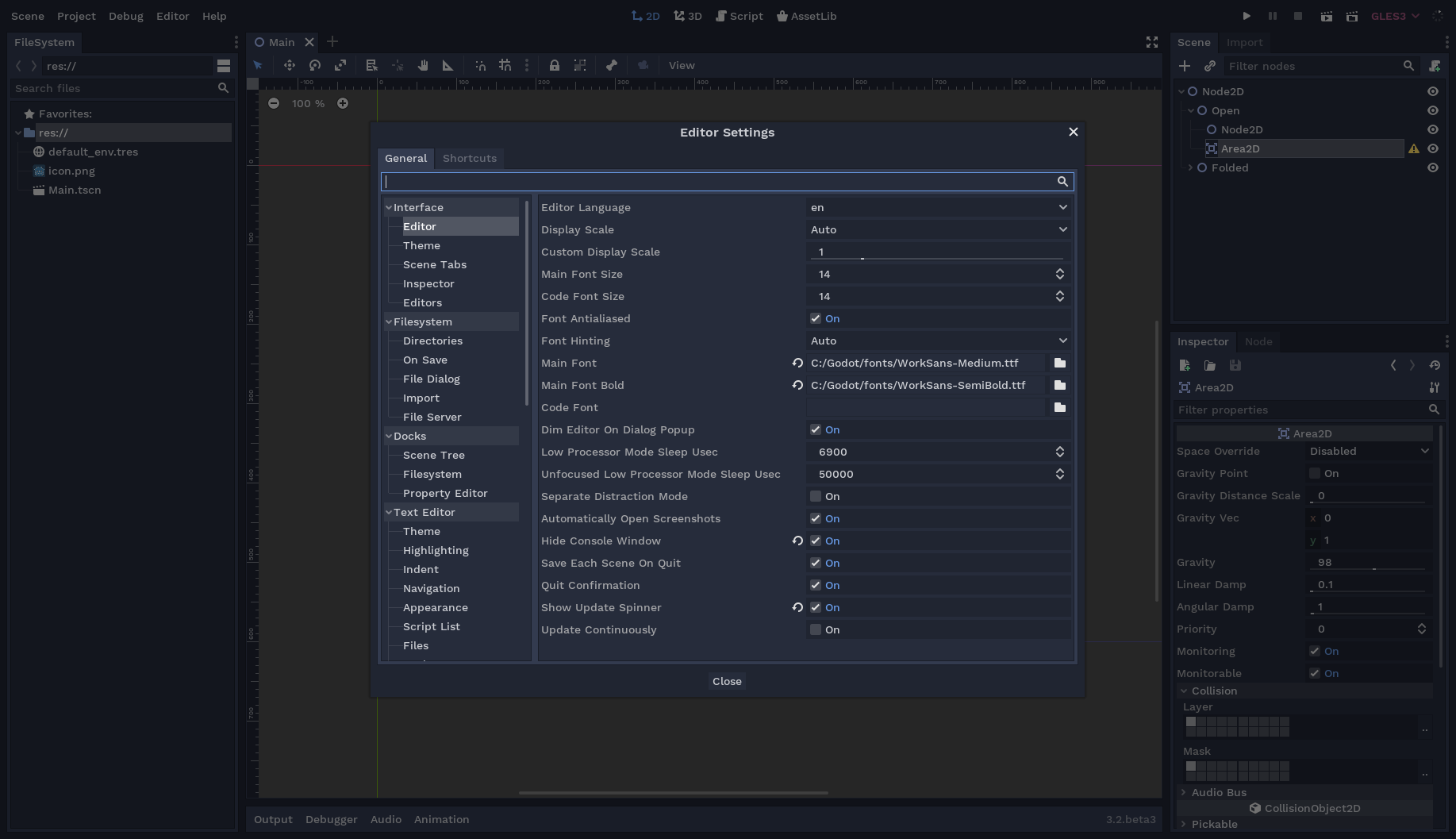Switch to the AssetLib view
Screen dimensions: 1456x839
[x=806, y=16]
